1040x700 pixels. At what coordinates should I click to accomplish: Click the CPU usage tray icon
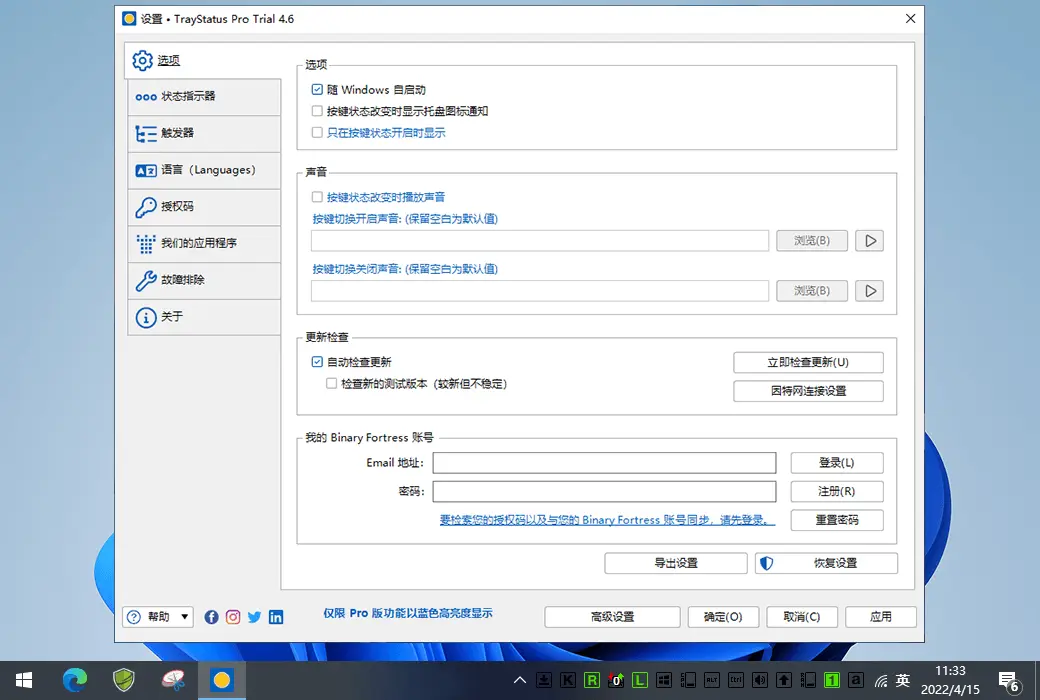[x=688, y=680]
